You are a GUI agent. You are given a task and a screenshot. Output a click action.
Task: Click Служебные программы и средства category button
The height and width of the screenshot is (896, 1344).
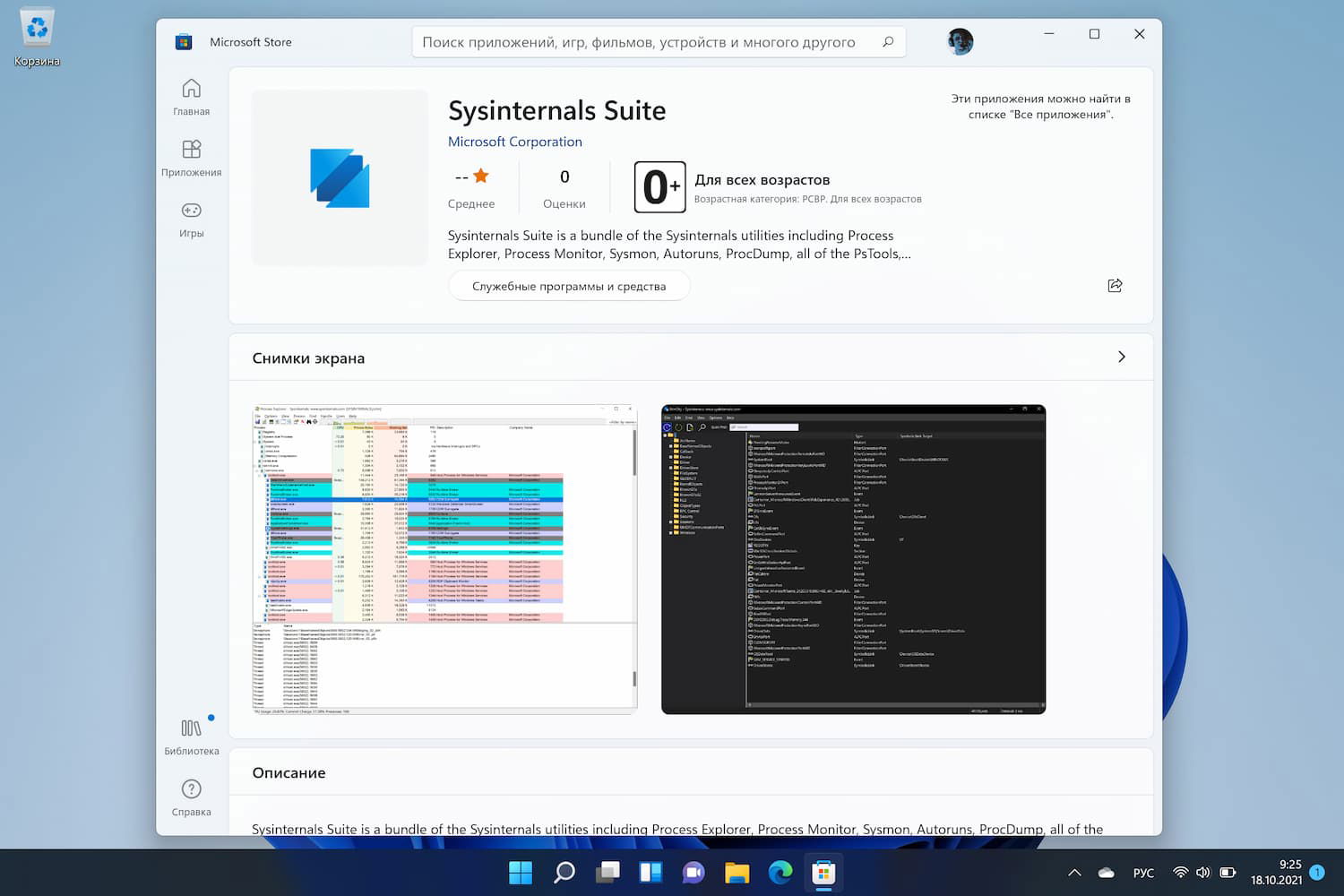pyautogui.click(x=569, y=287)
